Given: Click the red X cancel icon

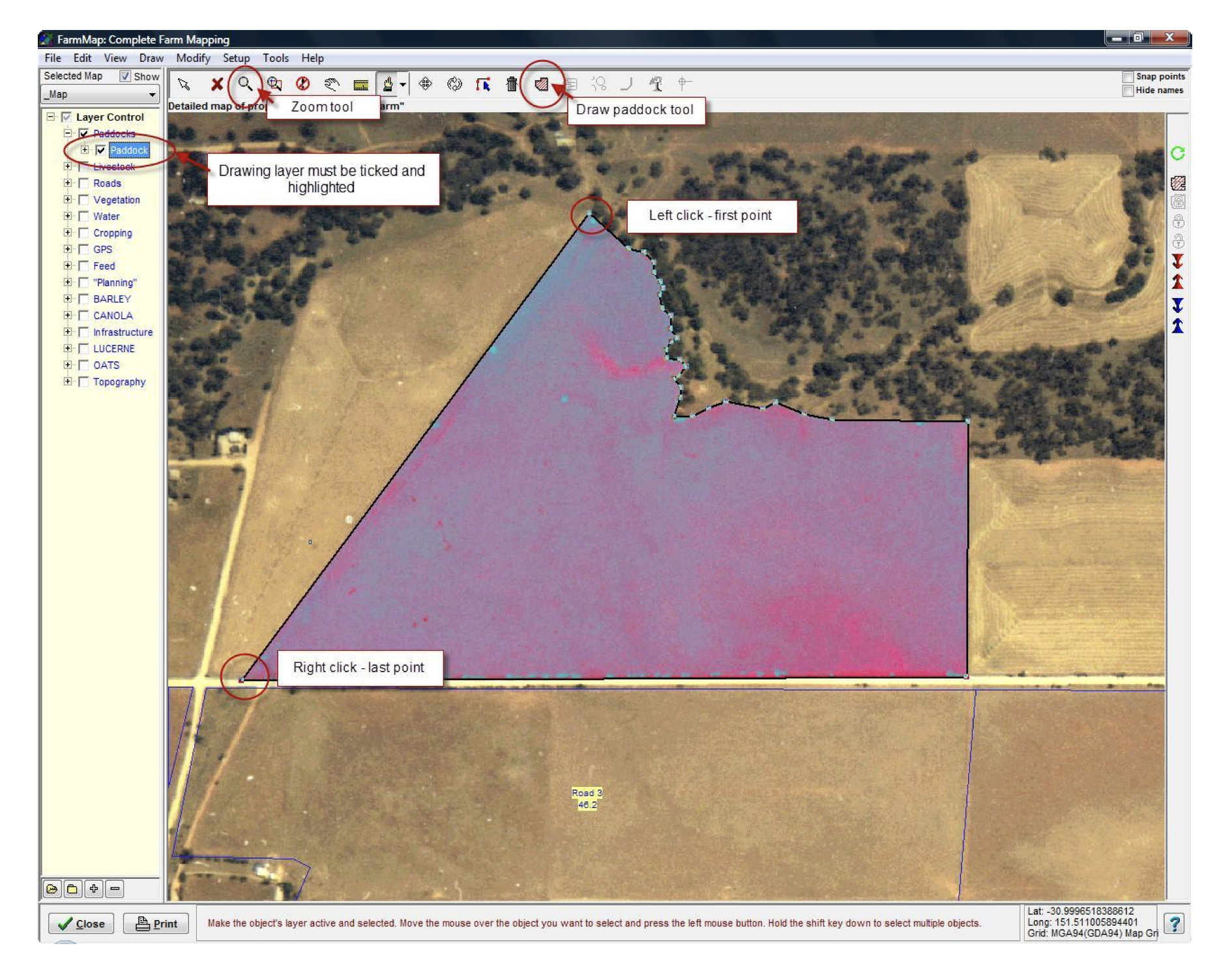Looking at the screenshot, I should 217,83.
